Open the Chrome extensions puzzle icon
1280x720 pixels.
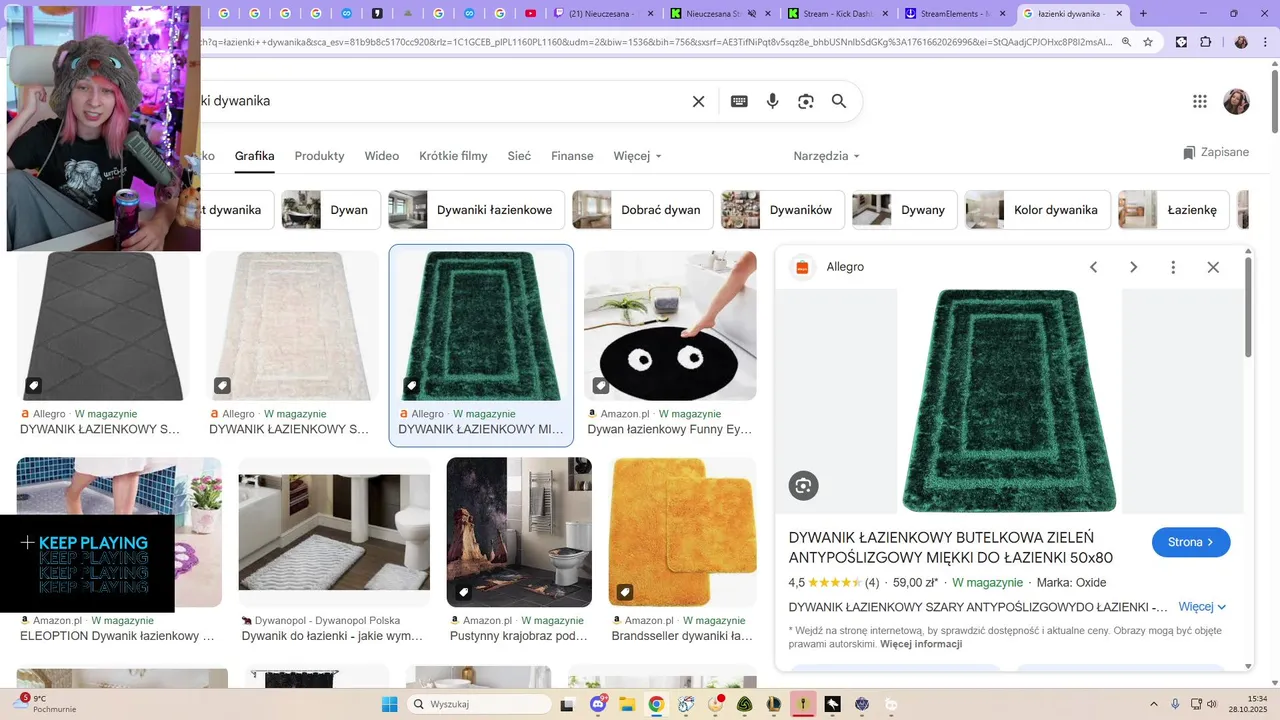click(1205, 42)
